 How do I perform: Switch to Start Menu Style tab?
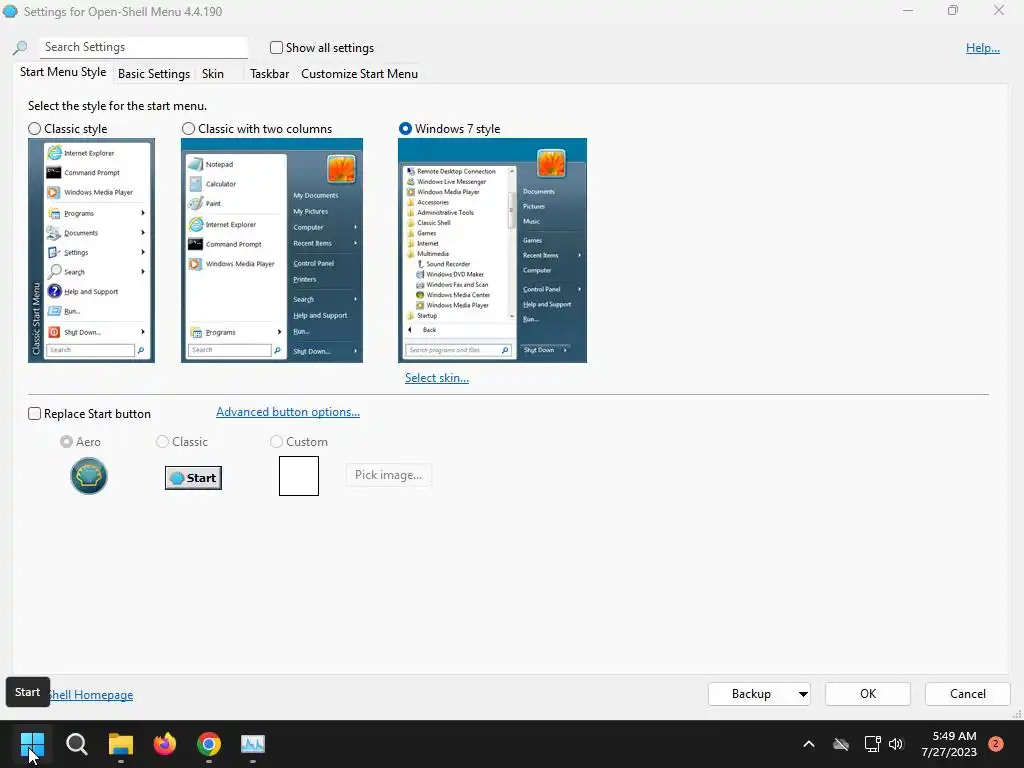[x=63, y=72]
